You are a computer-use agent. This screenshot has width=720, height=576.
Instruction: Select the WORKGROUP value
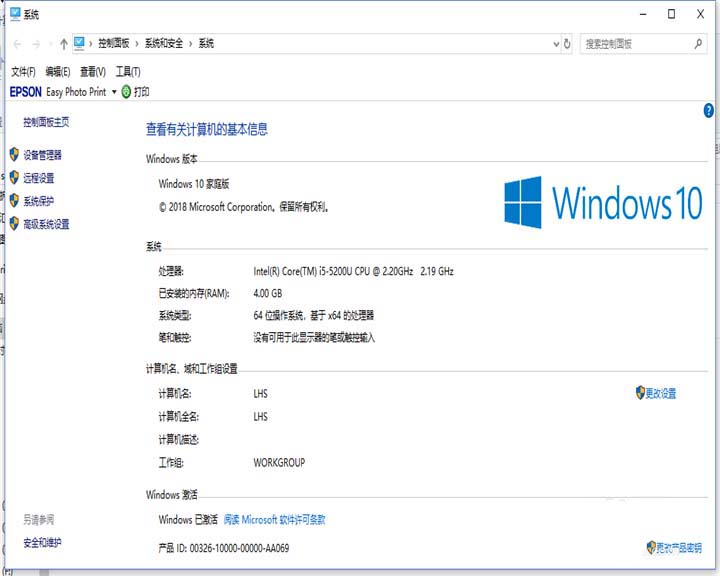click(x=279, y=462)
